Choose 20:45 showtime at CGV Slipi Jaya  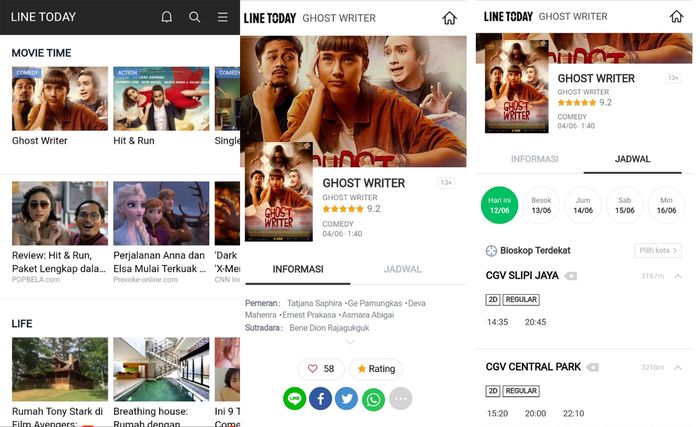click(535, 322)
